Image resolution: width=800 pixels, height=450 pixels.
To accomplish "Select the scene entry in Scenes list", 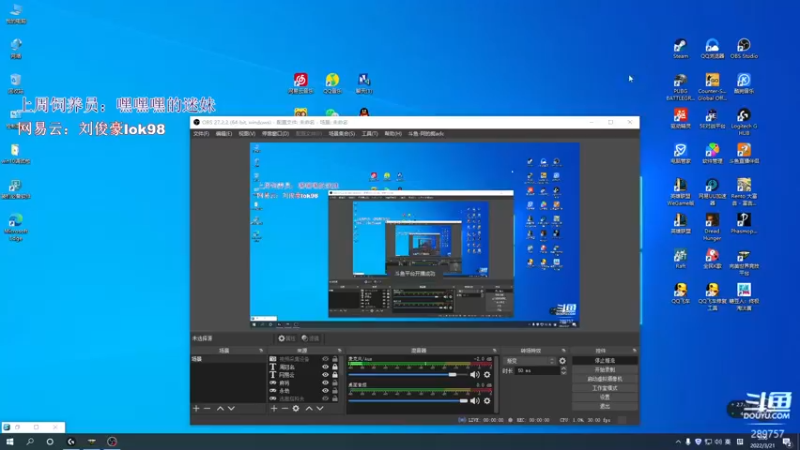I will click(228, 359).
